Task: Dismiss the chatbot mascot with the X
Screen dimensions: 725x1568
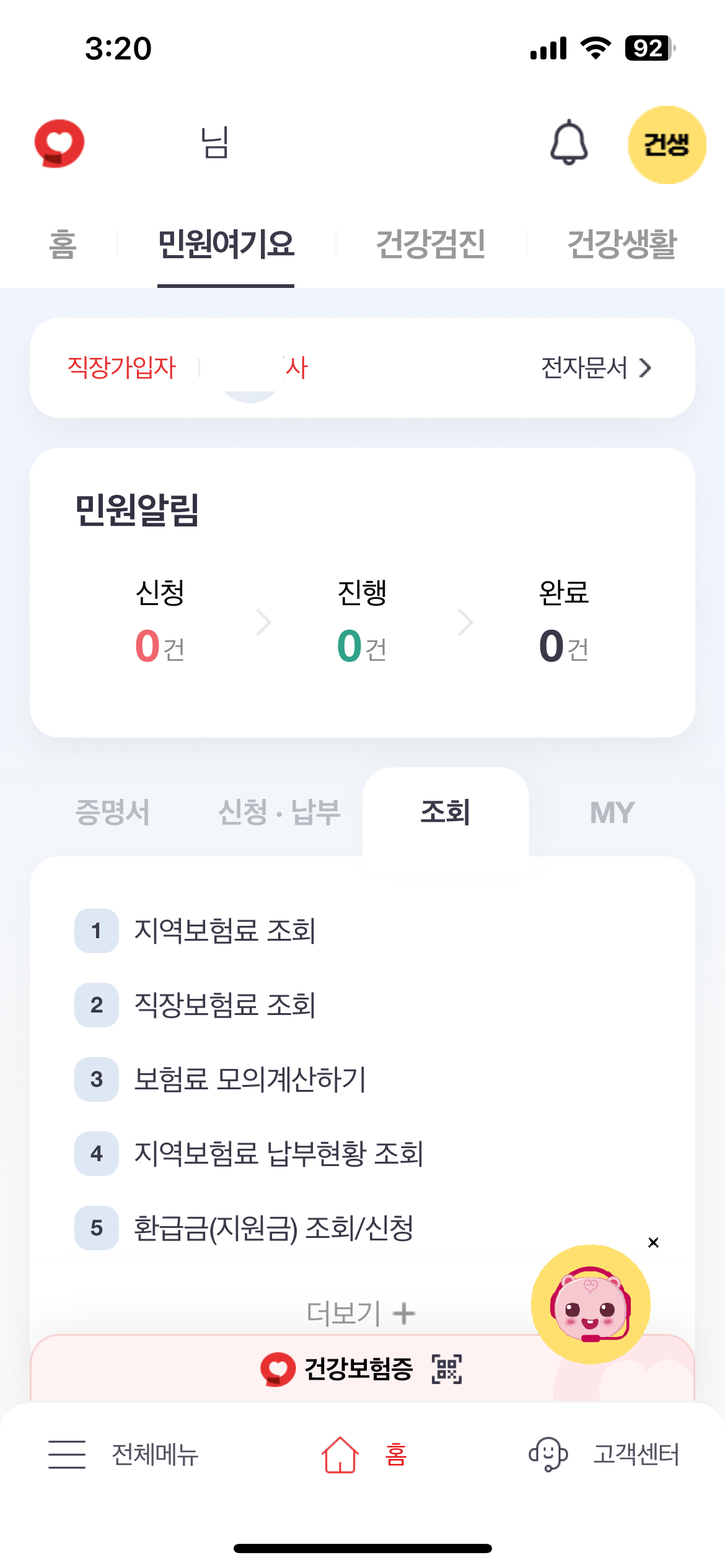Action: point(653,1242)
